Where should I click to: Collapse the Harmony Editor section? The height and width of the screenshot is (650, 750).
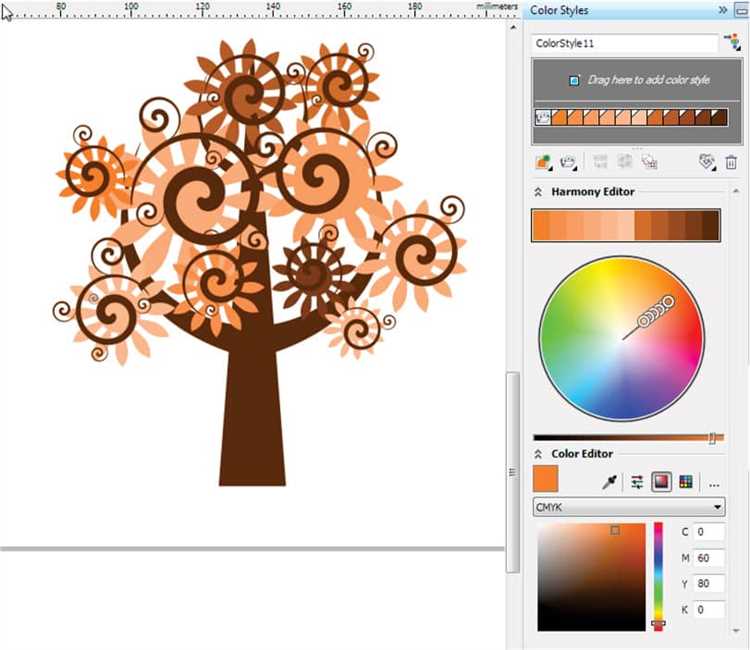pyautogui.click(x=538, y=191)
